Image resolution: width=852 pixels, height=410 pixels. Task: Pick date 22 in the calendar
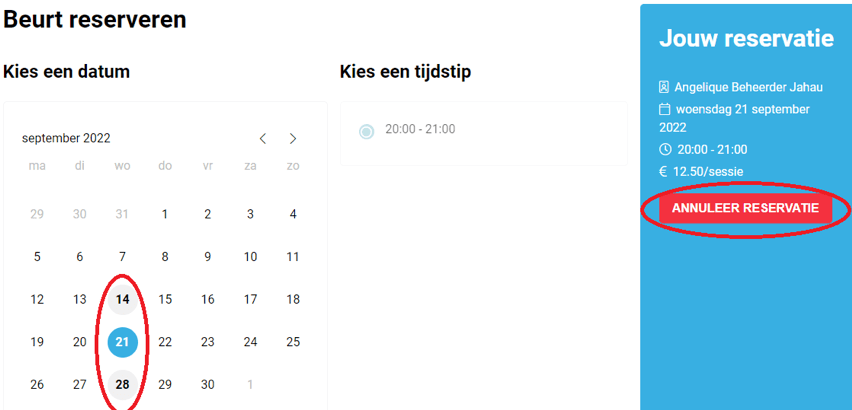click(165, 342)
